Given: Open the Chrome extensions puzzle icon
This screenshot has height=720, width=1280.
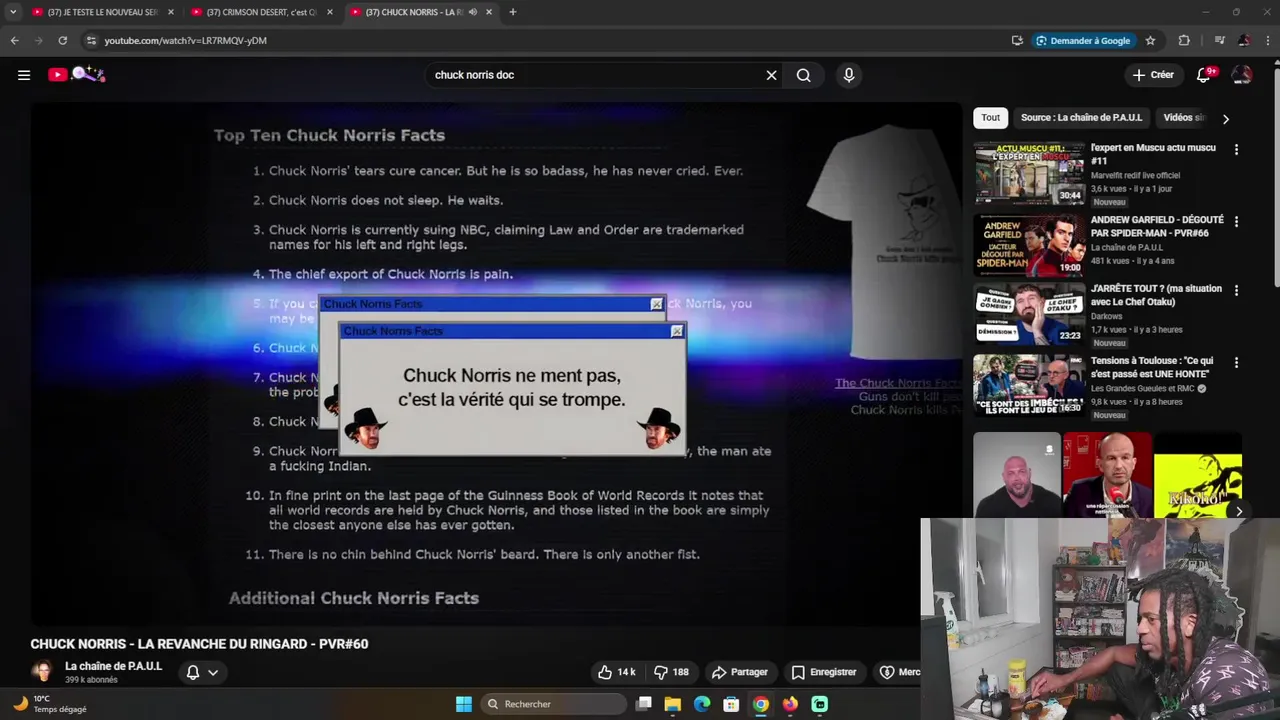Looking at the screenshot, I should coord(1184,40).
